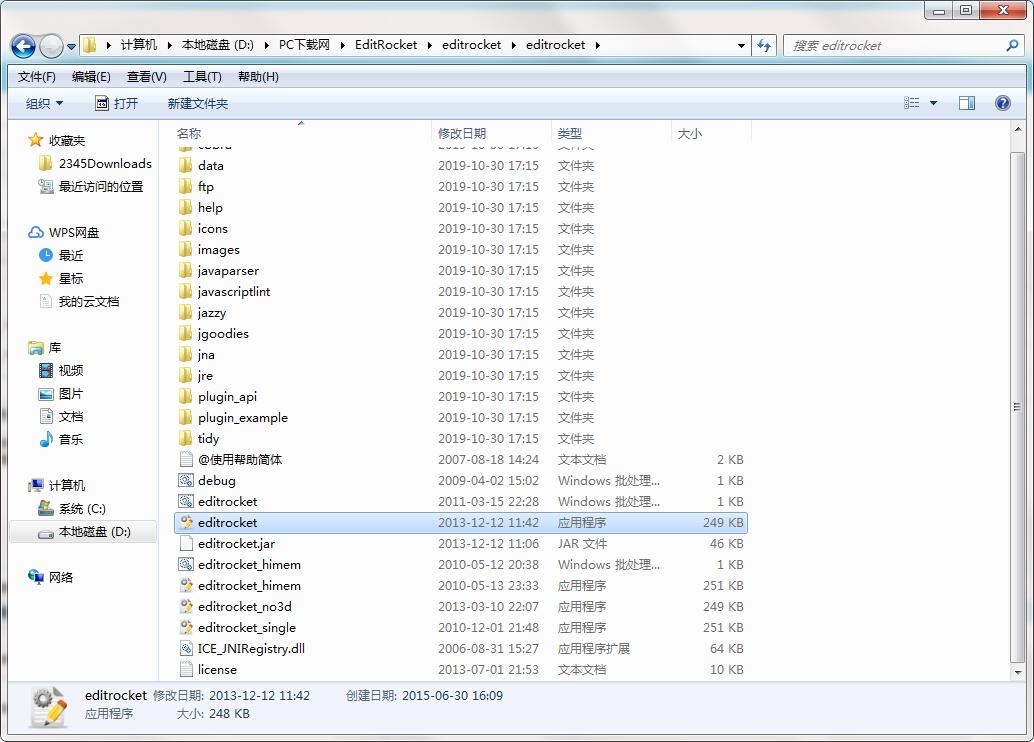Select WPS网盘 cloud icon entry
Screen dimensions: 1034x742
coord(63,233)
